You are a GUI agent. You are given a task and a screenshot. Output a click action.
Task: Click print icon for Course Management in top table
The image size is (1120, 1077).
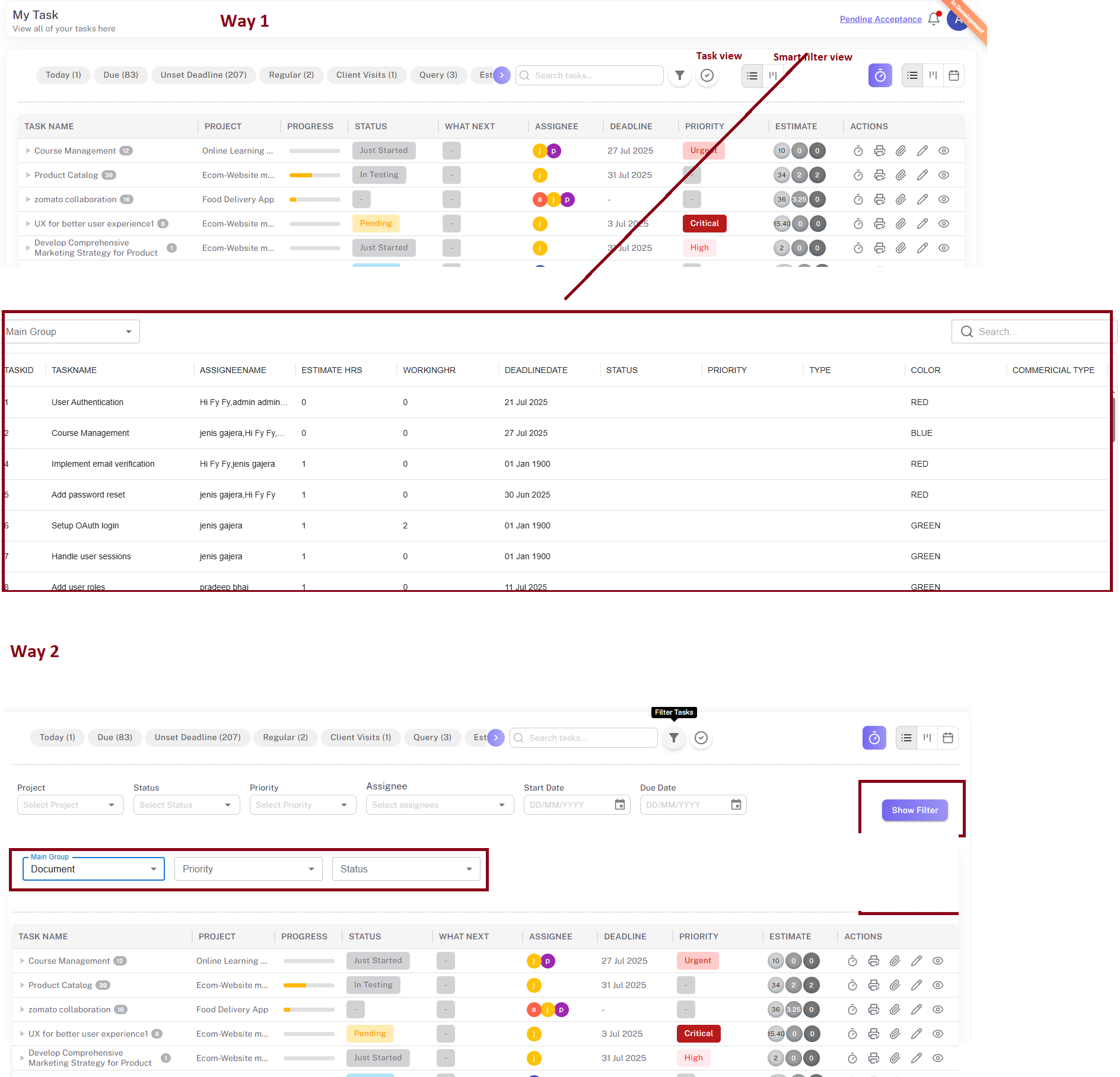tap(880, 151)
